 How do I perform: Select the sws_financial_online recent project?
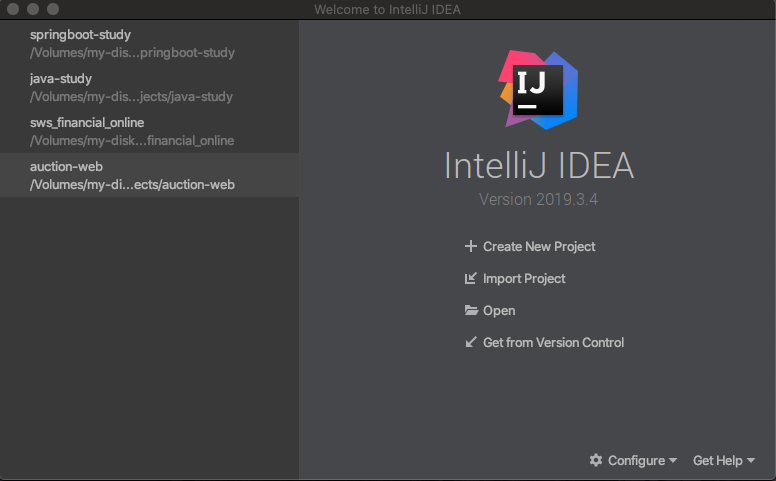(132, 131)
